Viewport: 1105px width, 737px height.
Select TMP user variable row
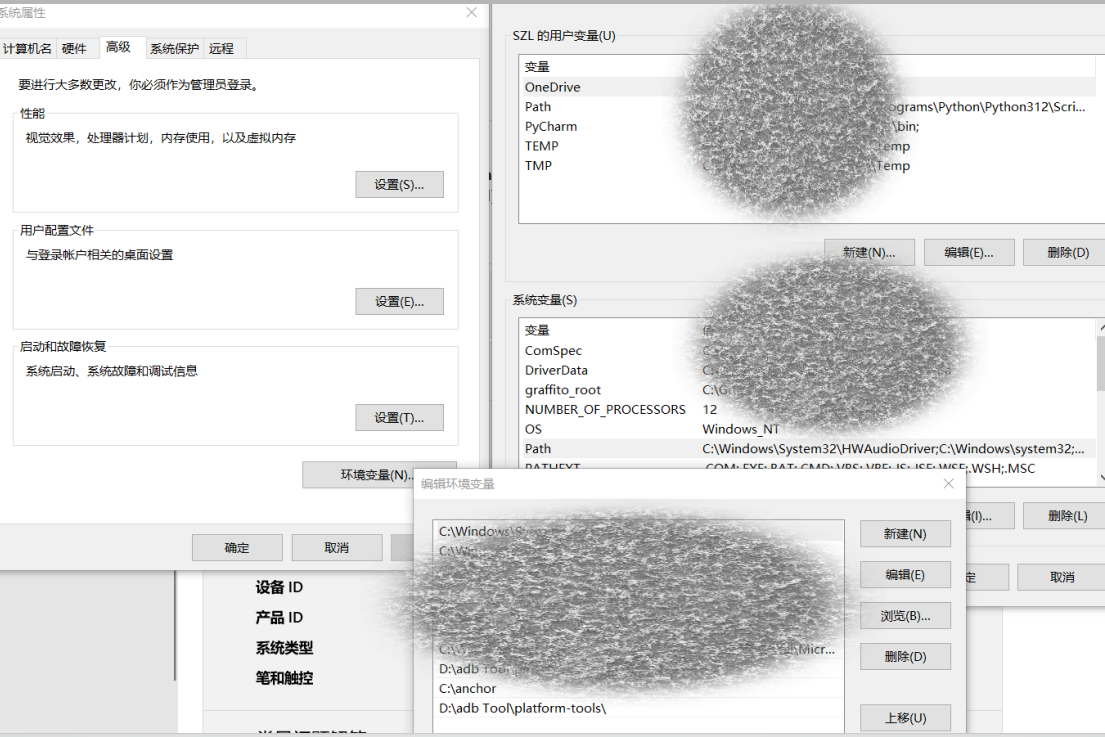click(x=810, y=166)
